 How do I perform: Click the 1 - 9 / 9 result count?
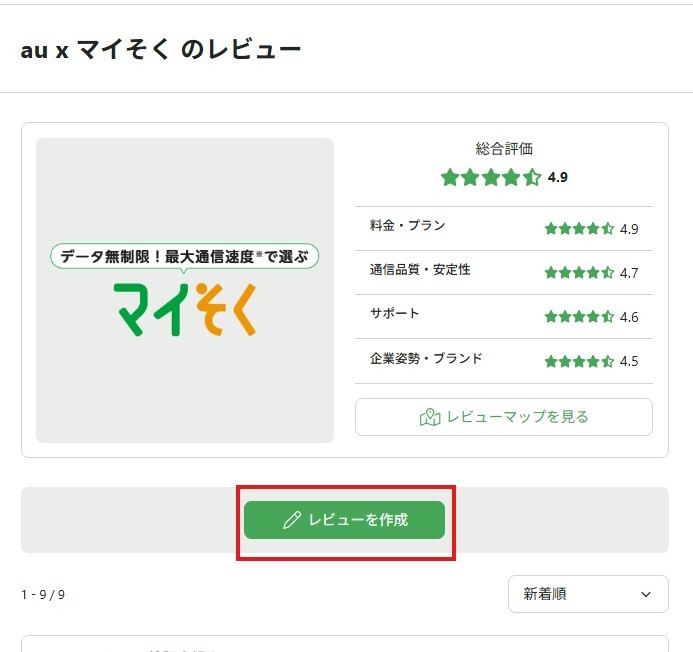click(x=43, y=595)
